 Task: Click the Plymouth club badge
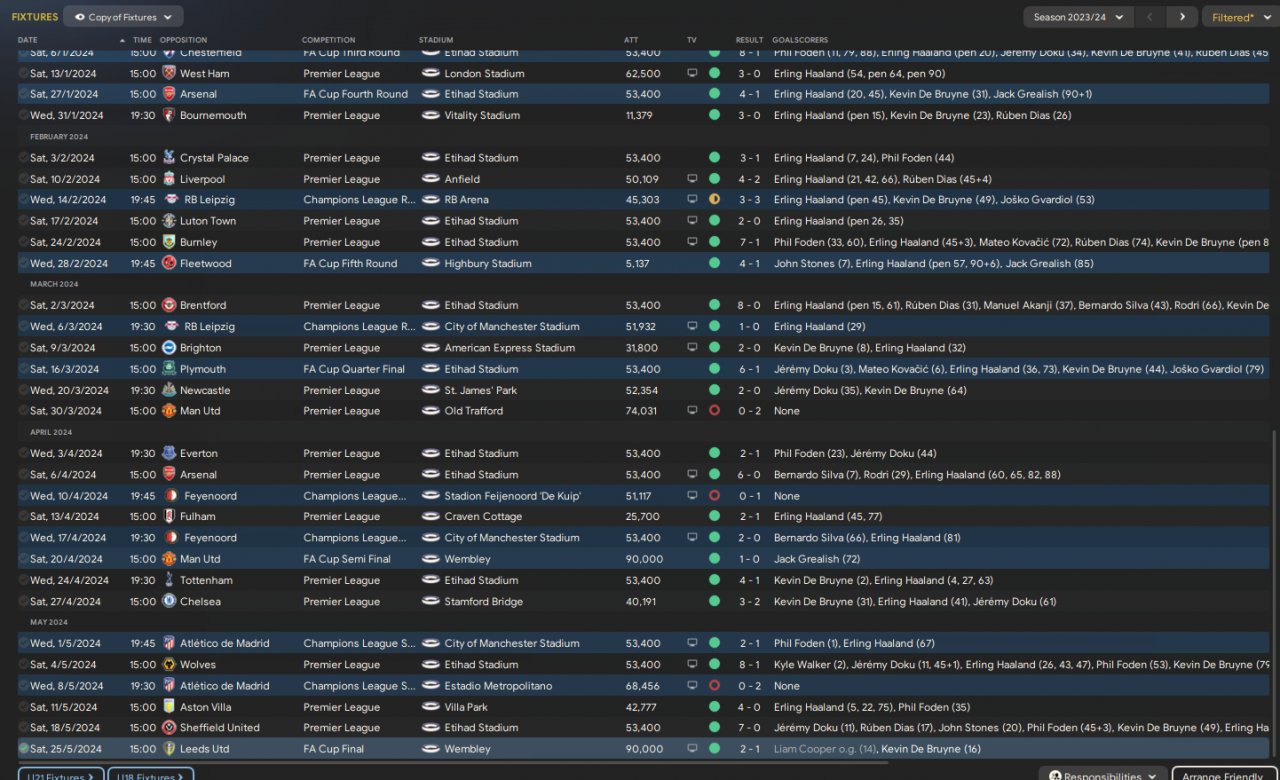[x=169, y=369]
